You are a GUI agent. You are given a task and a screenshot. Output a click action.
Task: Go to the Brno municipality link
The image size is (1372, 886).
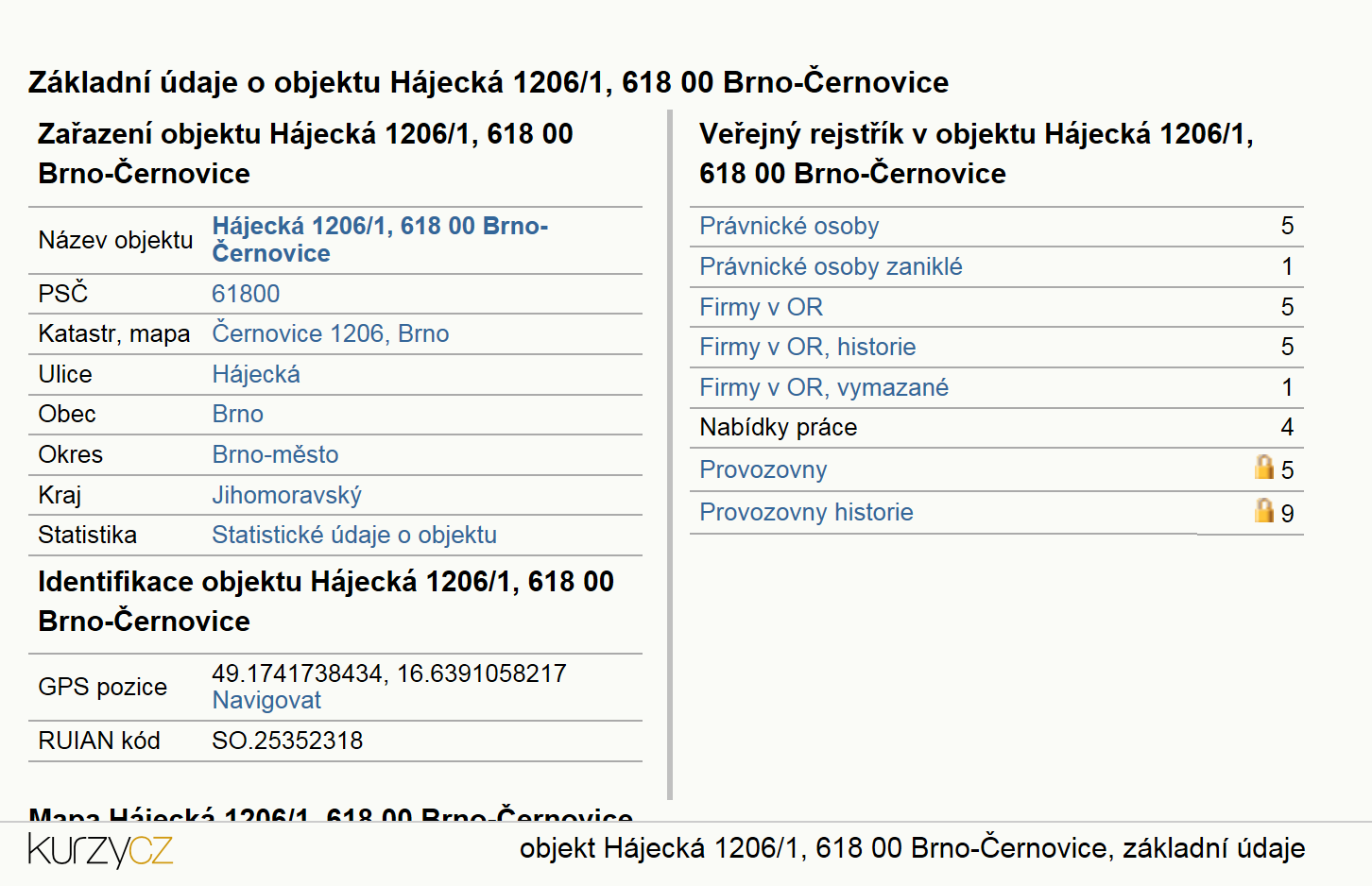click(238, 414)
